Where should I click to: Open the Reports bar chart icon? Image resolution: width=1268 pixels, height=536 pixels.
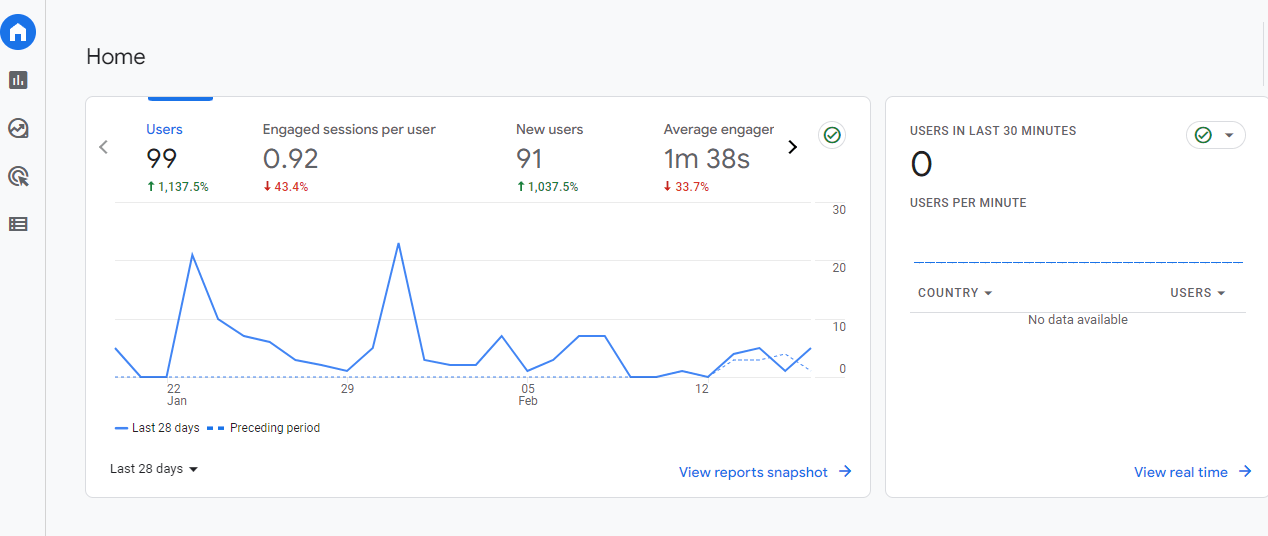(x=18, y=80)
